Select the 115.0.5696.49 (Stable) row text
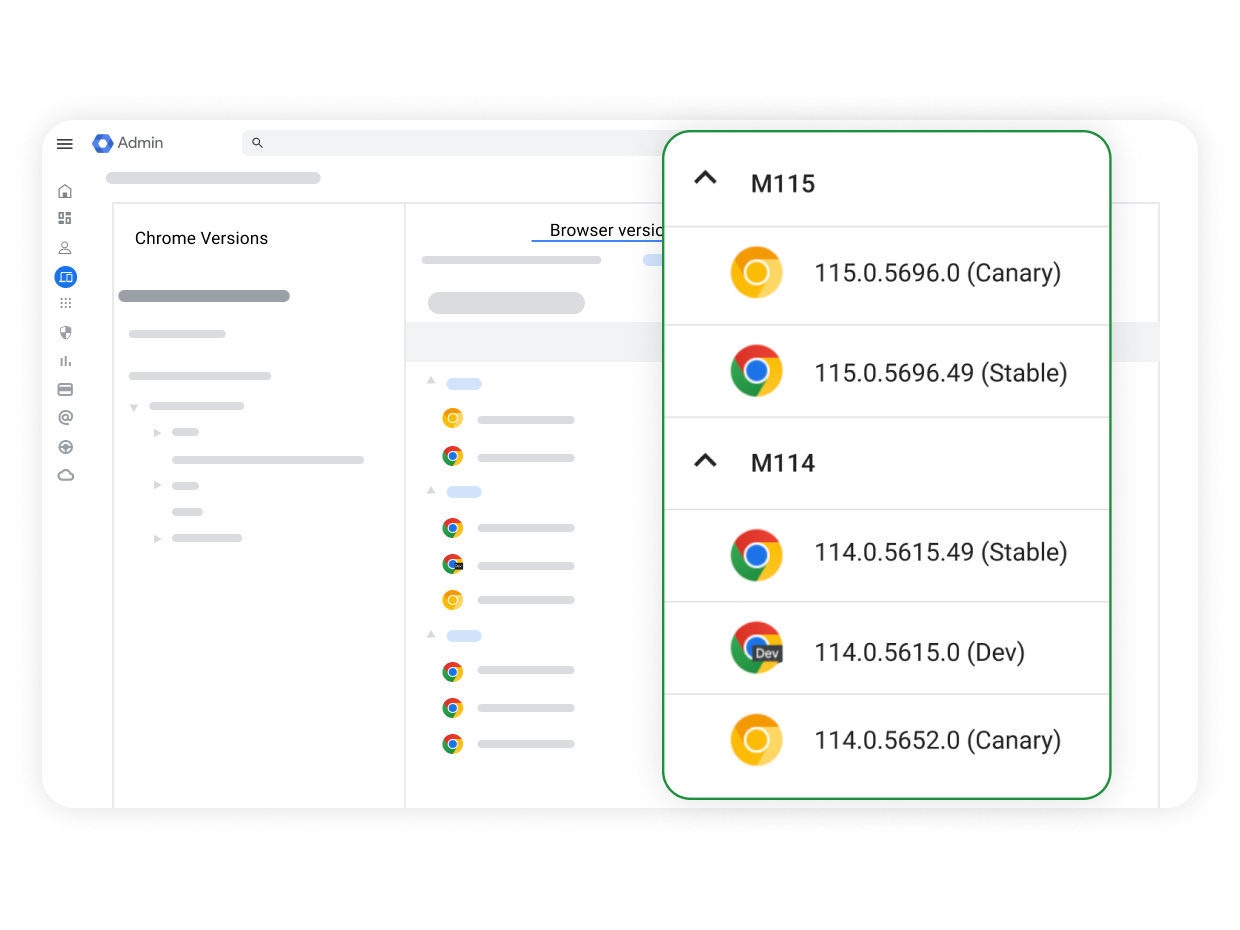1240x930 pixels. coord(941,373)
